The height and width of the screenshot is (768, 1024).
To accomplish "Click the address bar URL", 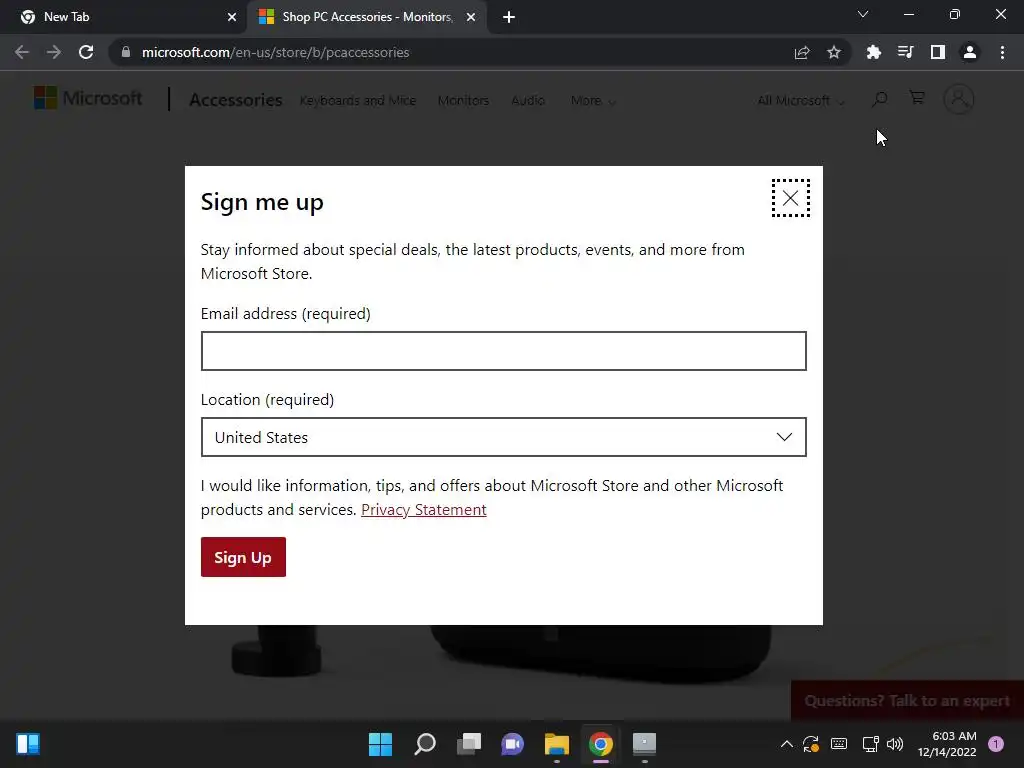I will pos(276,52).
